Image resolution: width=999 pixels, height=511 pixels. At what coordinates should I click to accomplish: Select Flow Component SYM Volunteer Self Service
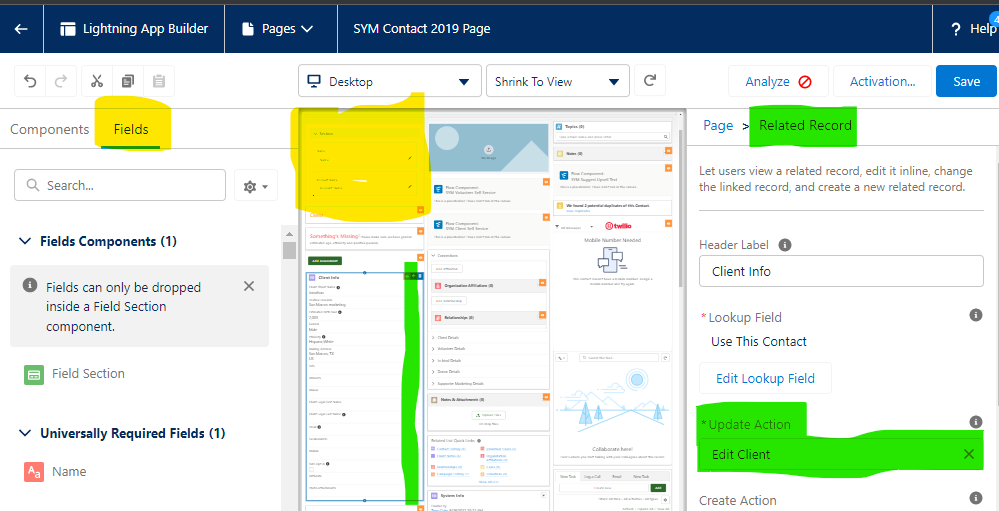[487, 193]
